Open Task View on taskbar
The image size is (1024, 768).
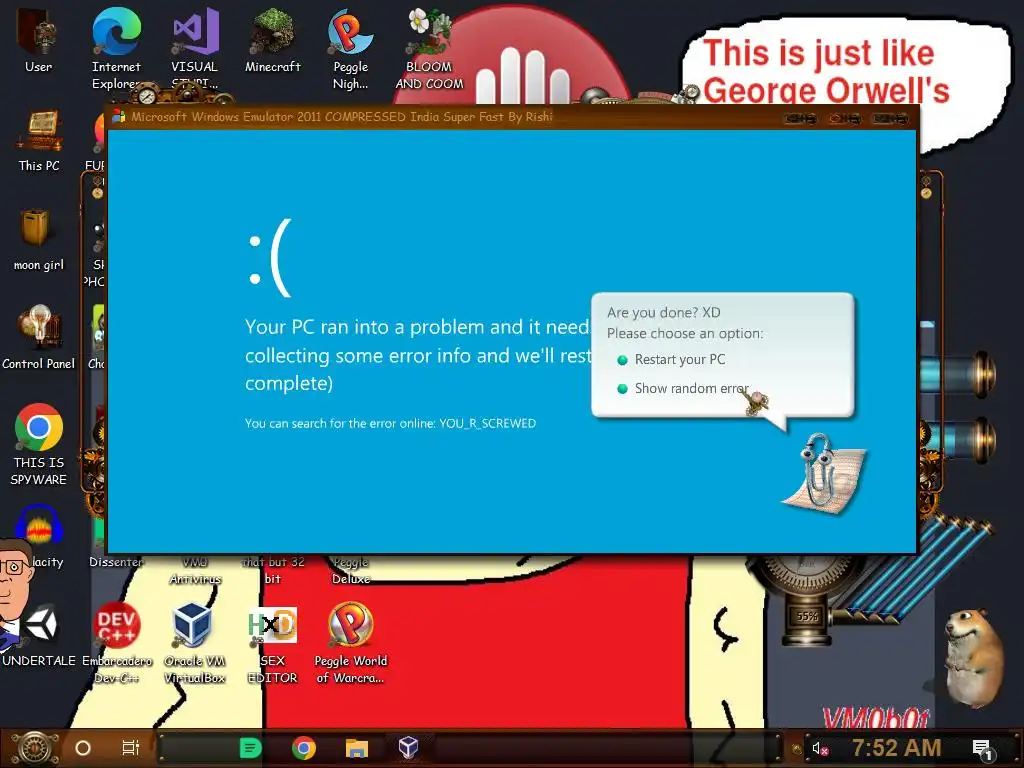[131, 748]
